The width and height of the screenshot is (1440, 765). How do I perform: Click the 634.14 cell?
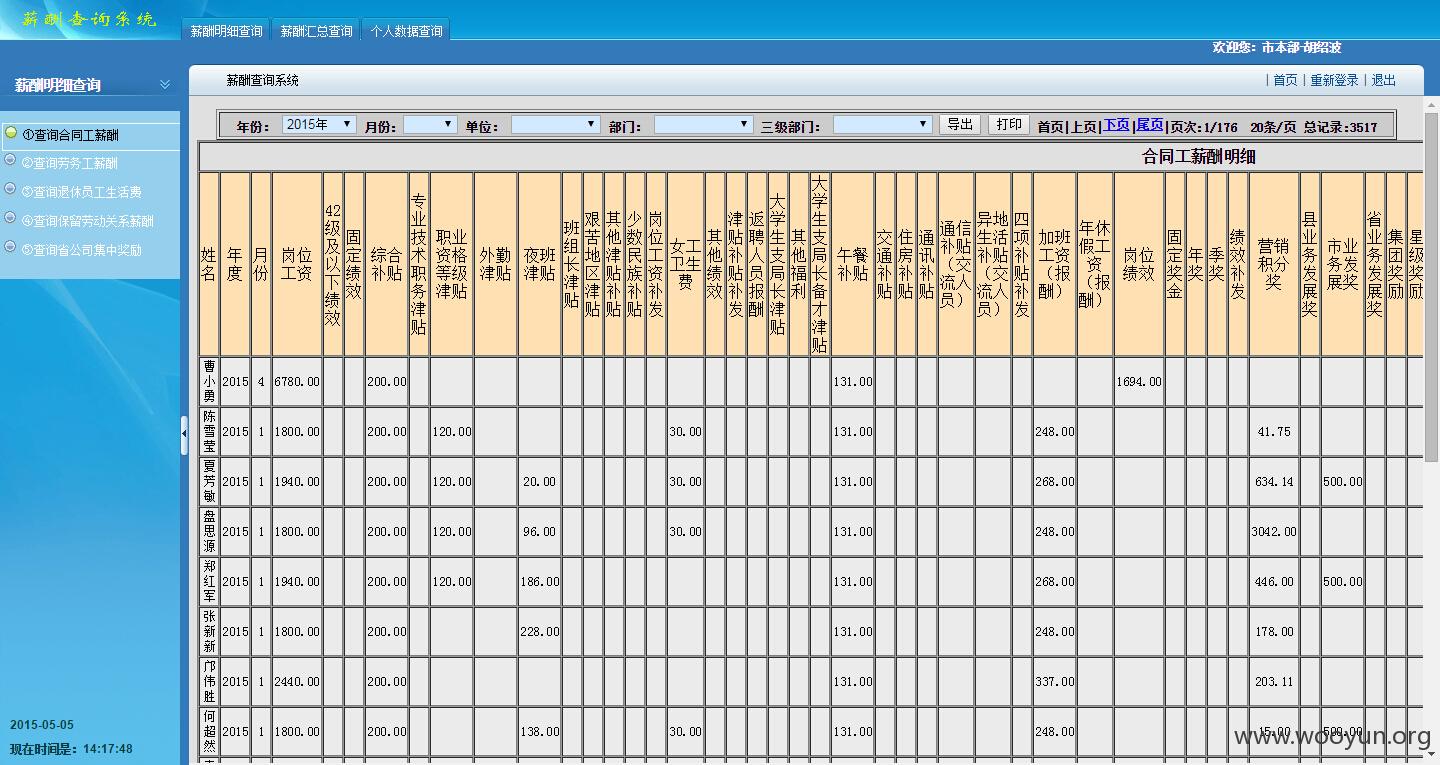(x=1274, y=481)
